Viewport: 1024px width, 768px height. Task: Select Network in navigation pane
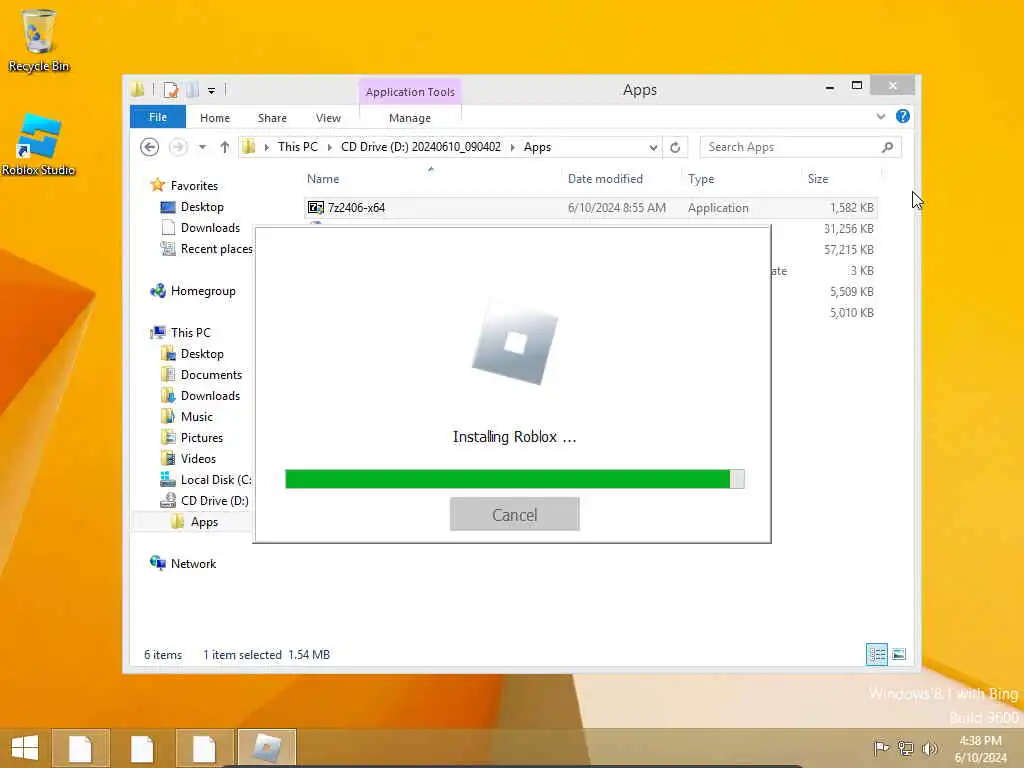point(193,564)
